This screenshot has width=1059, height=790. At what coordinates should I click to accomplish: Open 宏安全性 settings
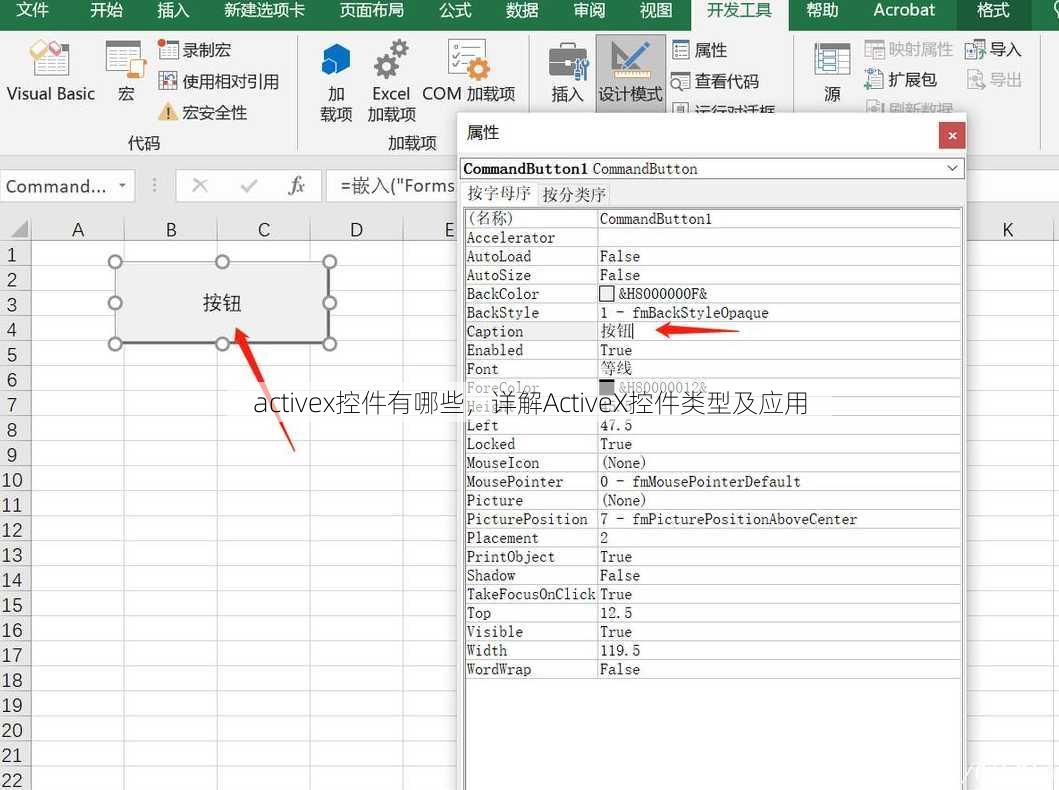pyautogui.click(x=203, y=112)
